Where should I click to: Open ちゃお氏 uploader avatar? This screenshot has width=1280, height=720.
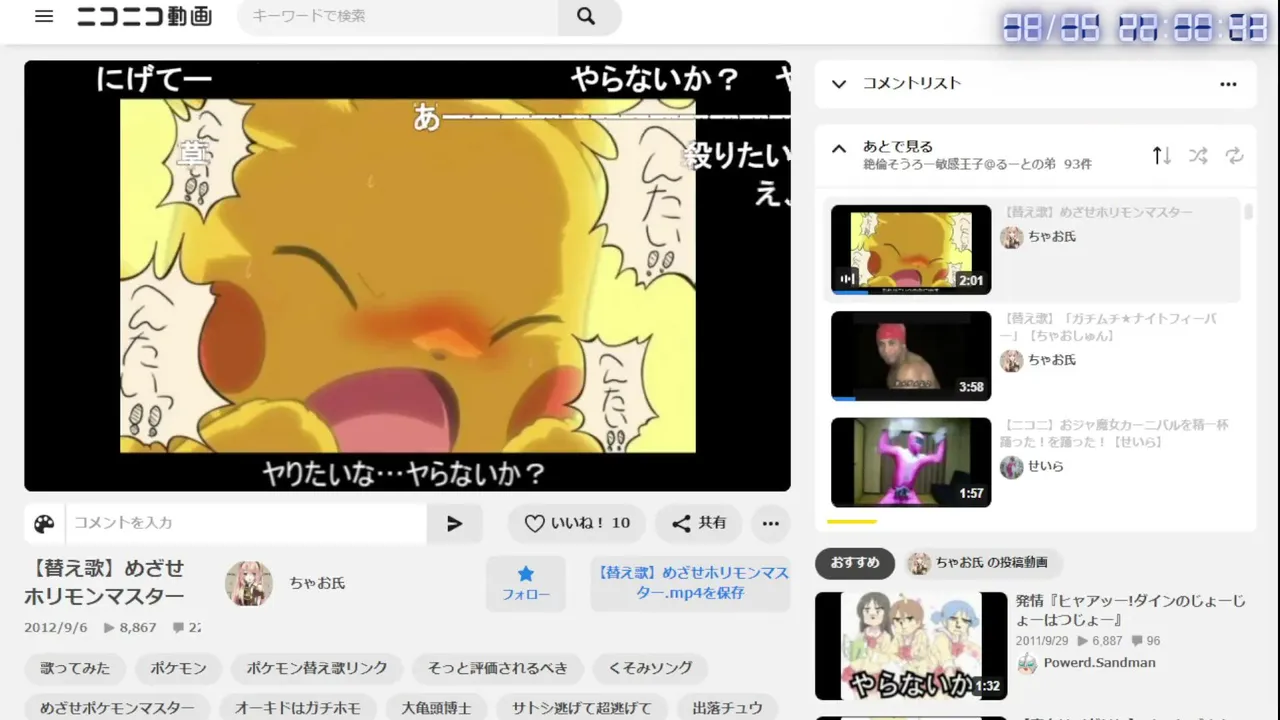pyautogui.click(x=249, y=583)
